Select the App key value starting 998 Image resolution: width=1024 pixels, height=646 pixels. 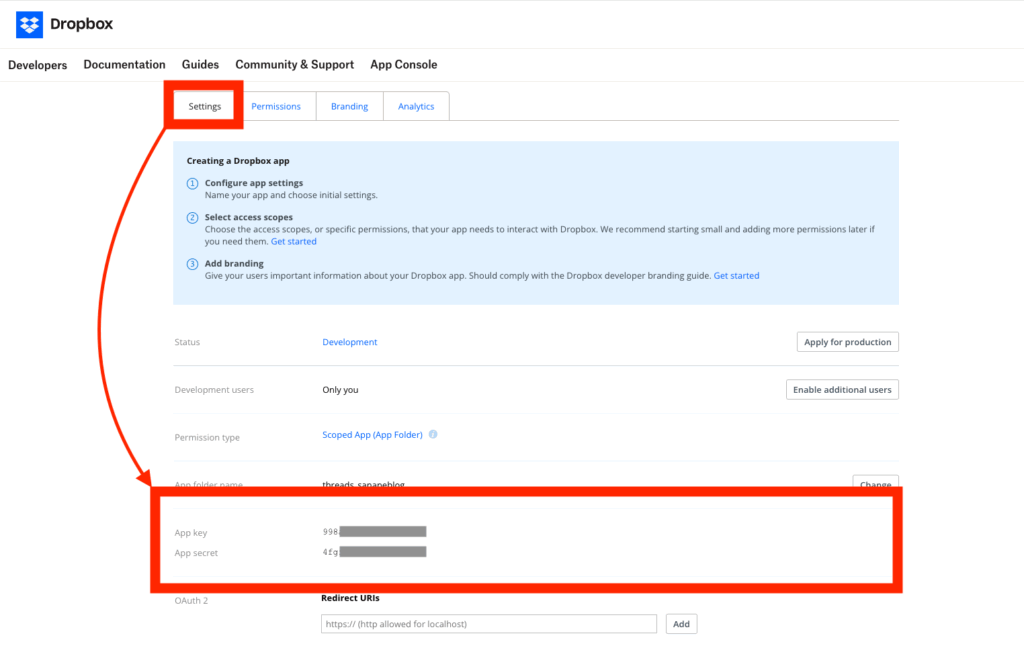click(x=374, y=532)
